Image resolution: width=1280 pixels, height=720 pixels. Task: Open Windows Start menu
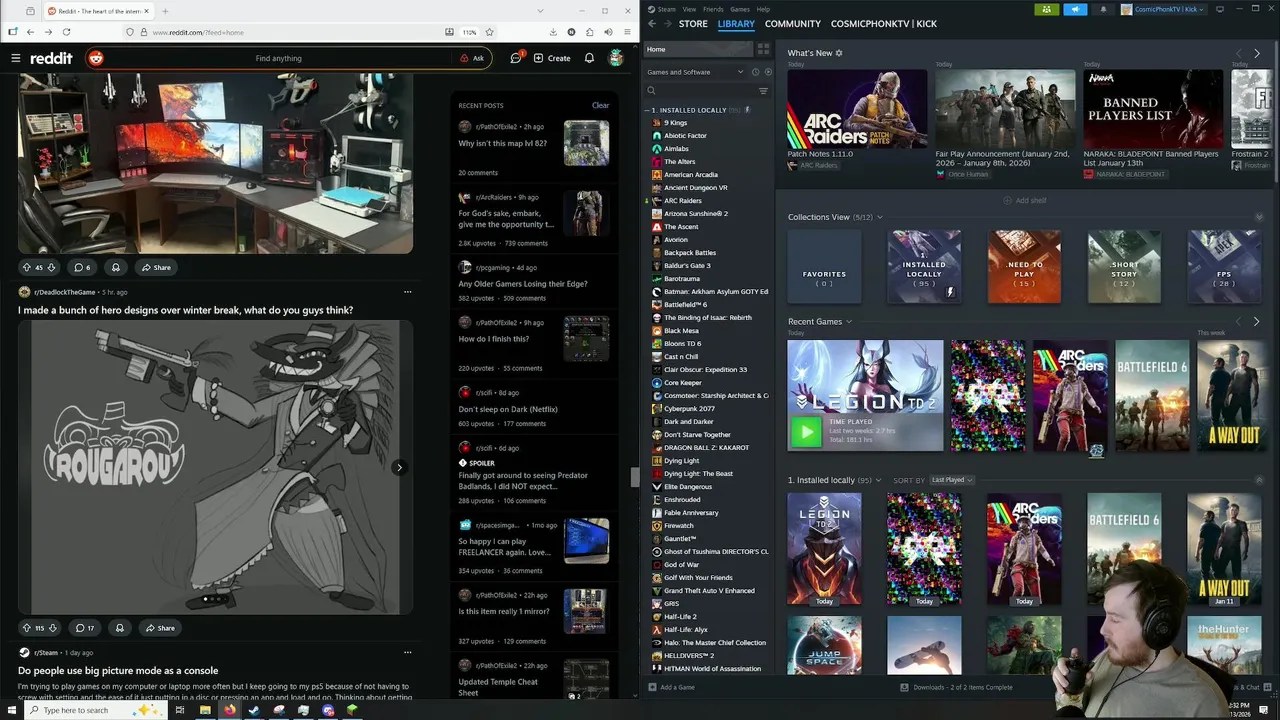point(12,710)
